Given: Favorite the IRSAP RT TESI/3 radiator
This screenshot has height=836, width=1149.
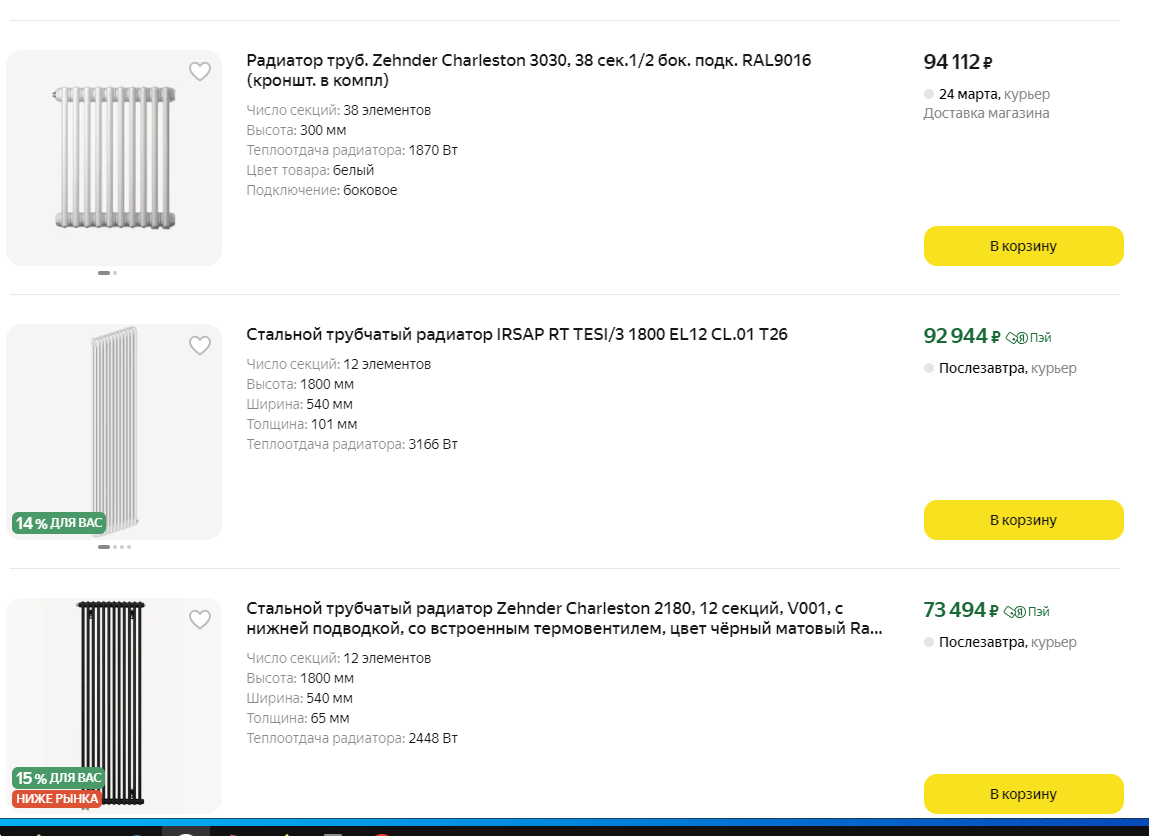Looking at the screenshot, I should pyautogui.click(x=200, y=346).
